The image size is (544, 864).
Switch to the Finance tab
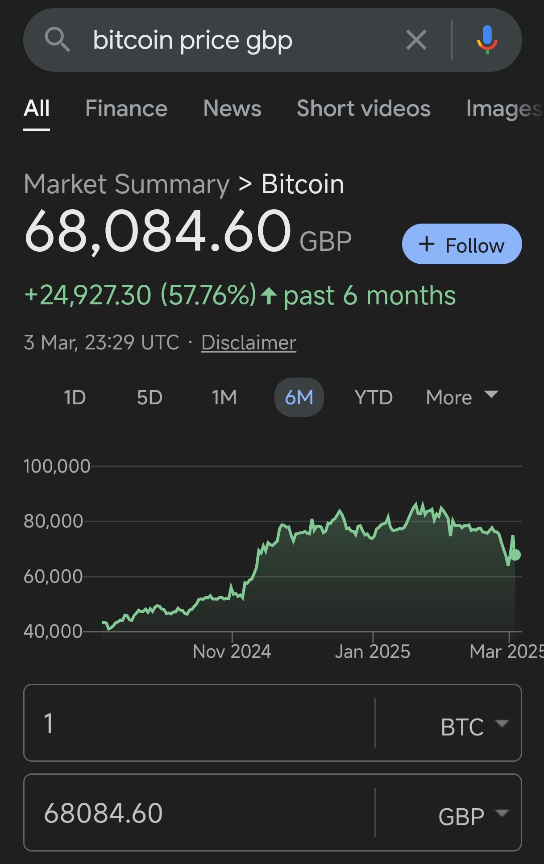[x=126, y=109]
